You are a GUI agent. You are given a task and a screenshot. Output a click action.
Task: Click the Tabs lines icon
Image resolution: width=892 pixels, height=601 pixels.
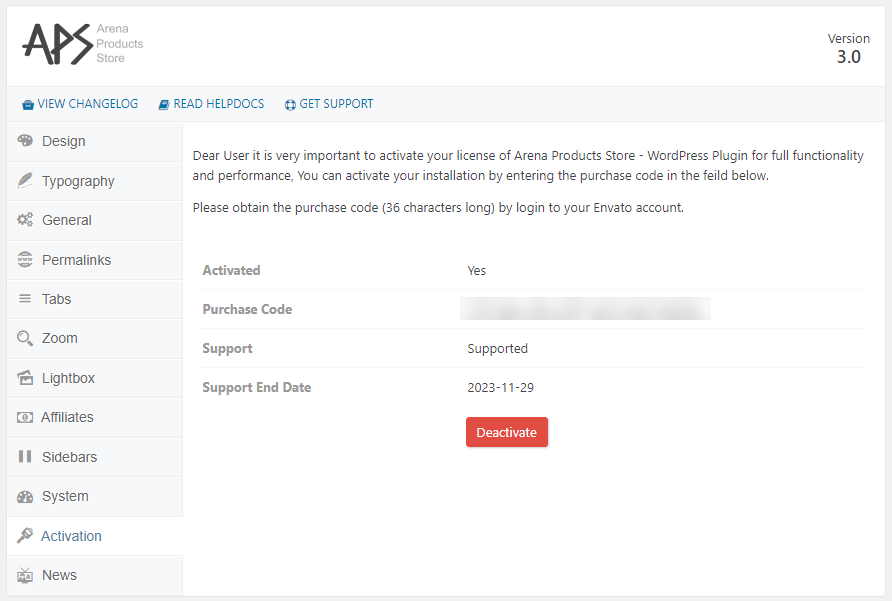pyautogui.click(x=25, y=298)
